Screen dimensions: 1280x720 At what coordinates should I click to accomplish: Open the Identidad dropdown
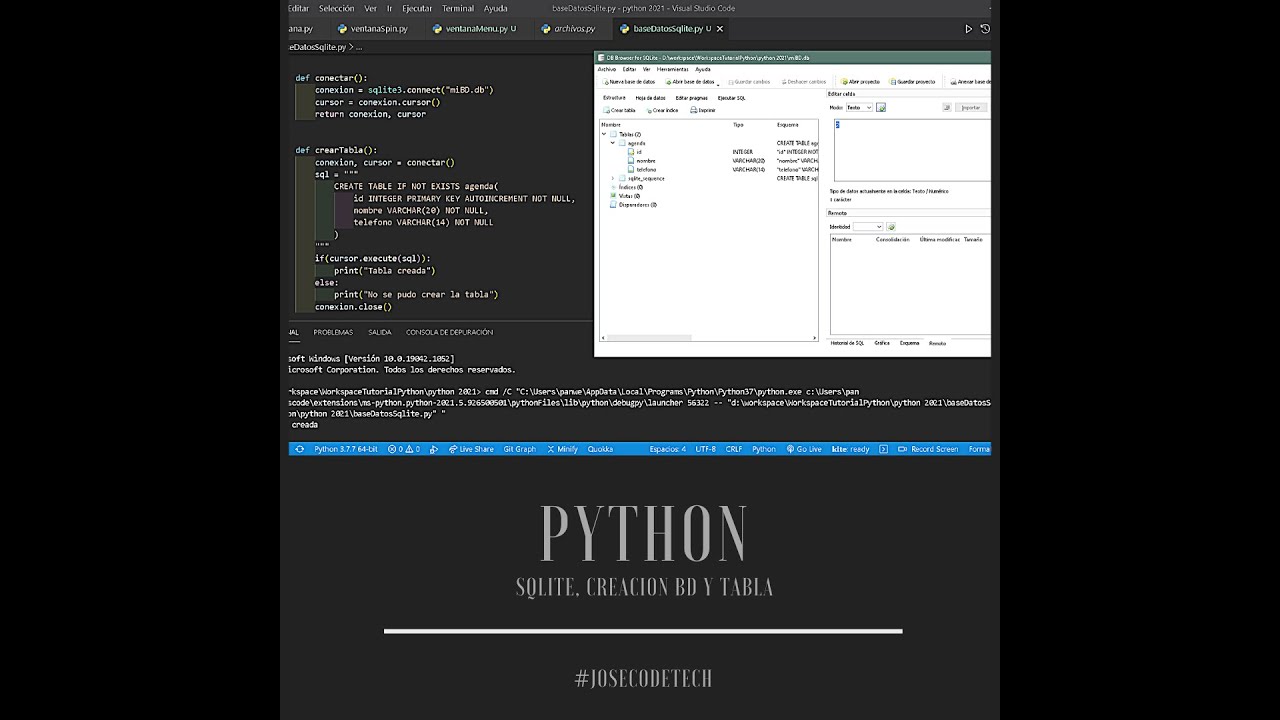(868, 227)
